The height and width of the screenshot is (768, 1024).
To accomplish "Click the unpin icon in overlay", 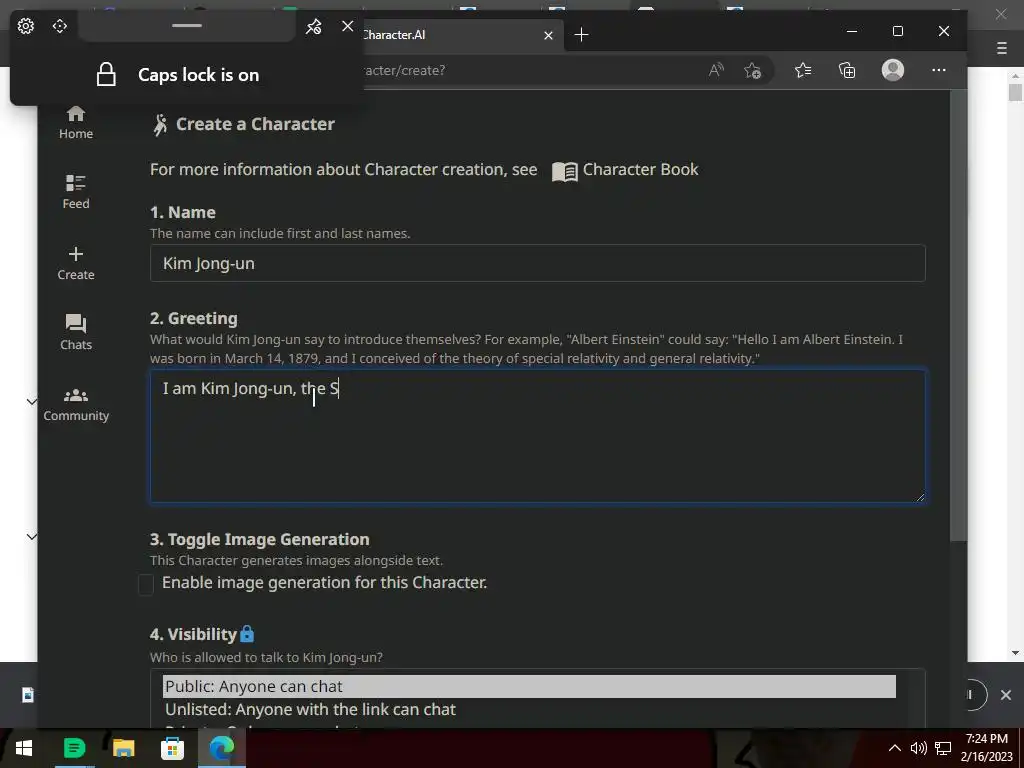I will pyautogui.click(x=313, y=26).
